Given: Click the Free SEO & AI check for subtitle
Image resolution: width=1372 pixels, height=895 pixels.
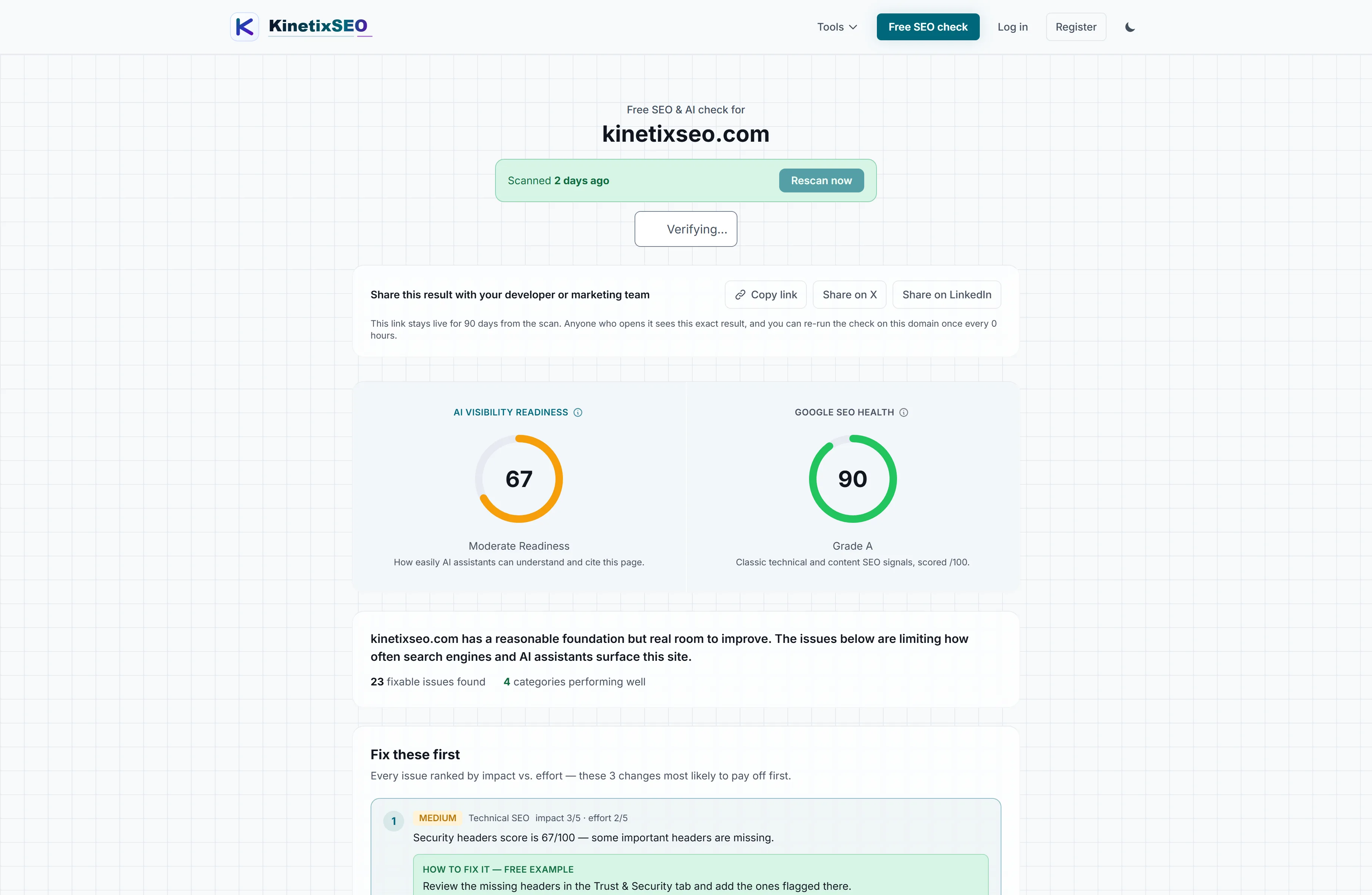Looking at the screenshot, I should pyautogui.click(x=685, y=110).
